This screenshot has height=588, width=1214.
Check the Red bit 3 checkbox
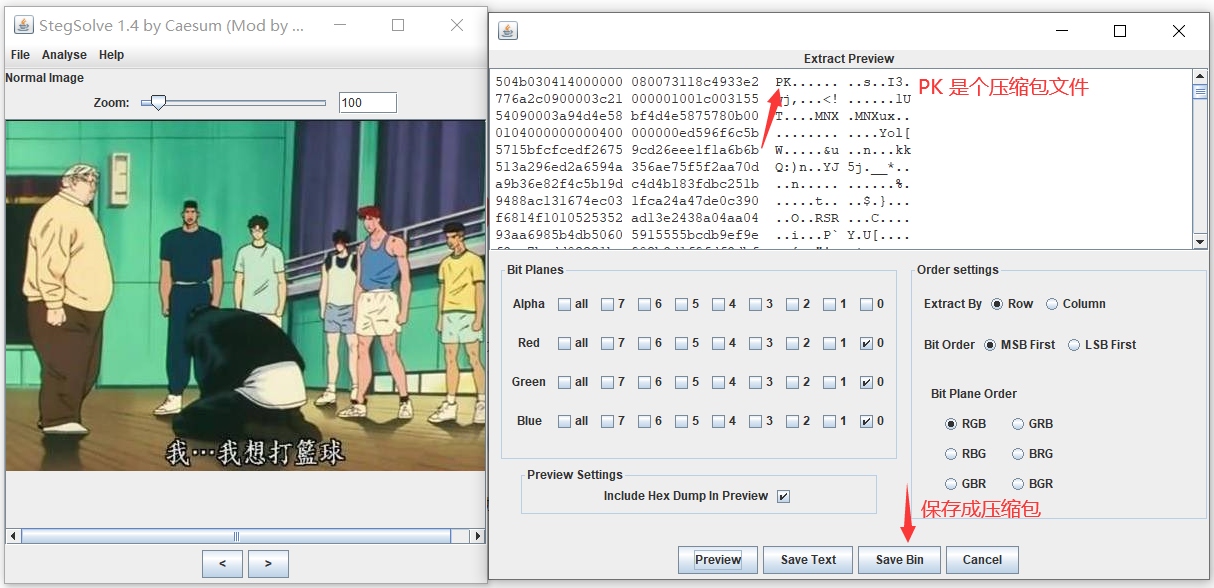point(756,343)
